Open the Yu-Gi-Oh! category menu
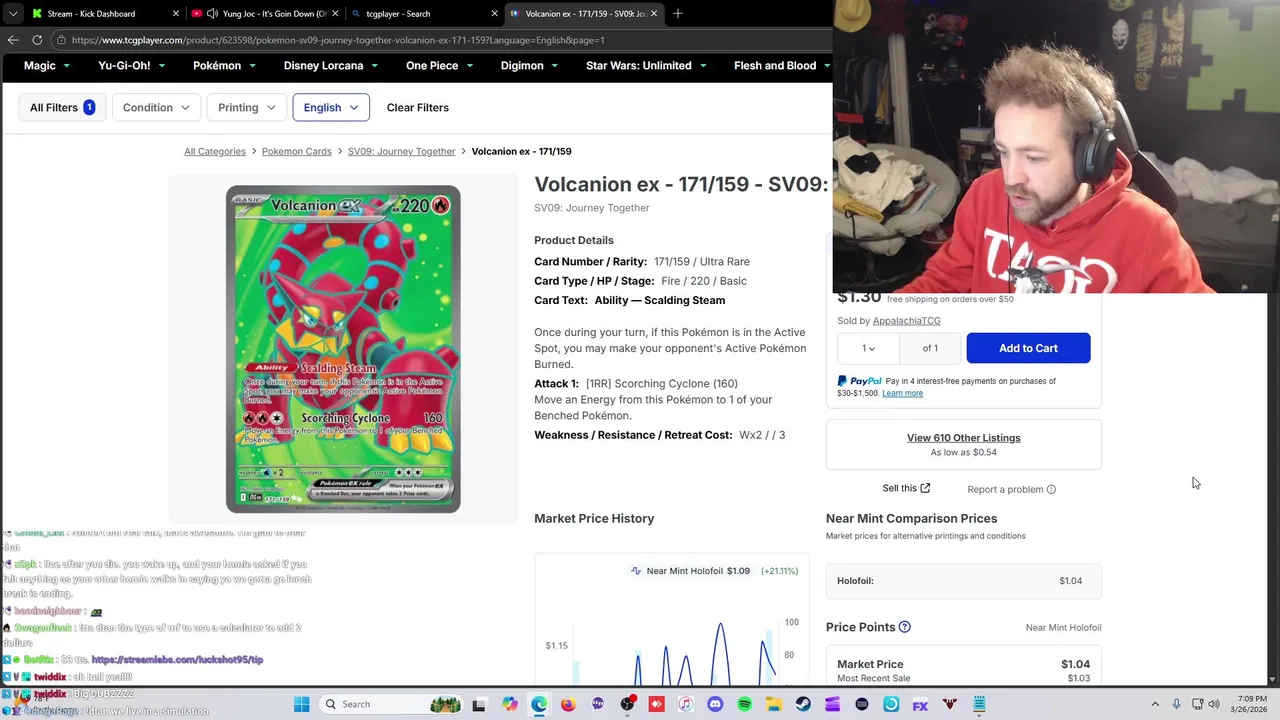1280x720 pixels. pyautogui.click(x=131, y=66)
